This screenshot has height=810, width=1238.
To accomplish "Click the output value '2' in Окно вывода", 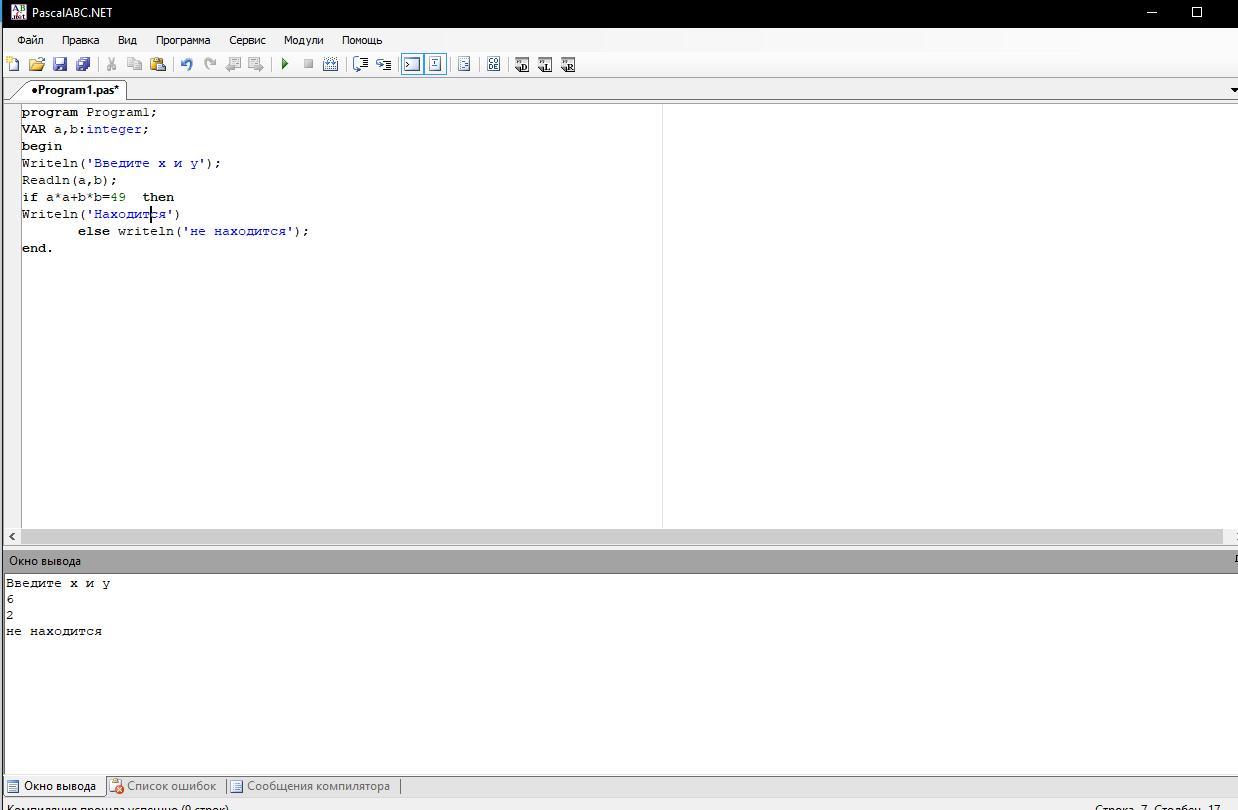I will tap(10, 615).
